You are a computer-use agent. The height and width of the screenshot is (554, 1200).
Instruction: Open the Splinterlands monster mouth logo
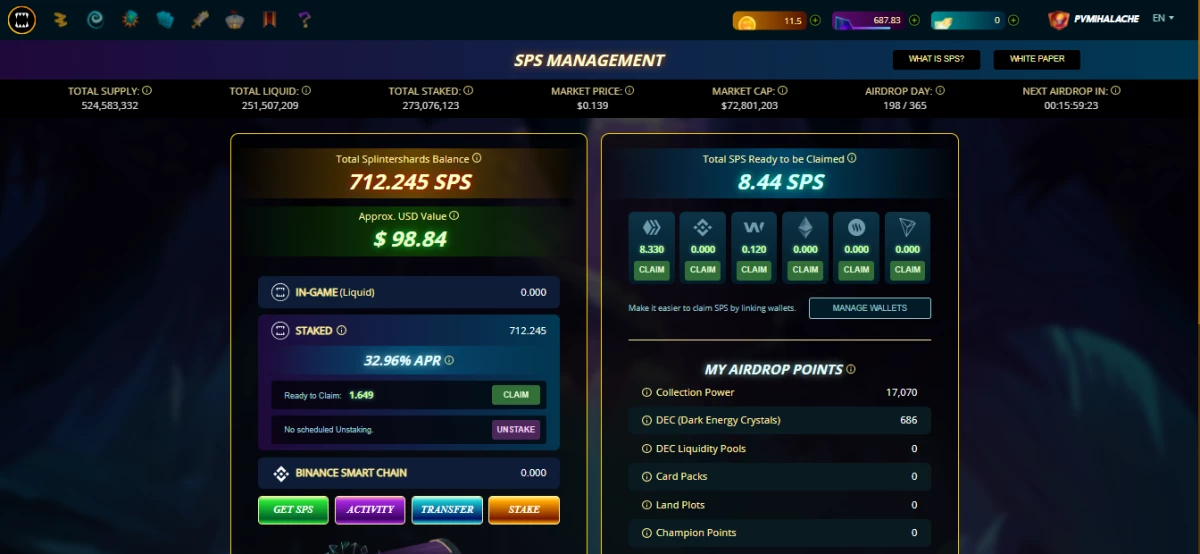click(x=22, y=19)
